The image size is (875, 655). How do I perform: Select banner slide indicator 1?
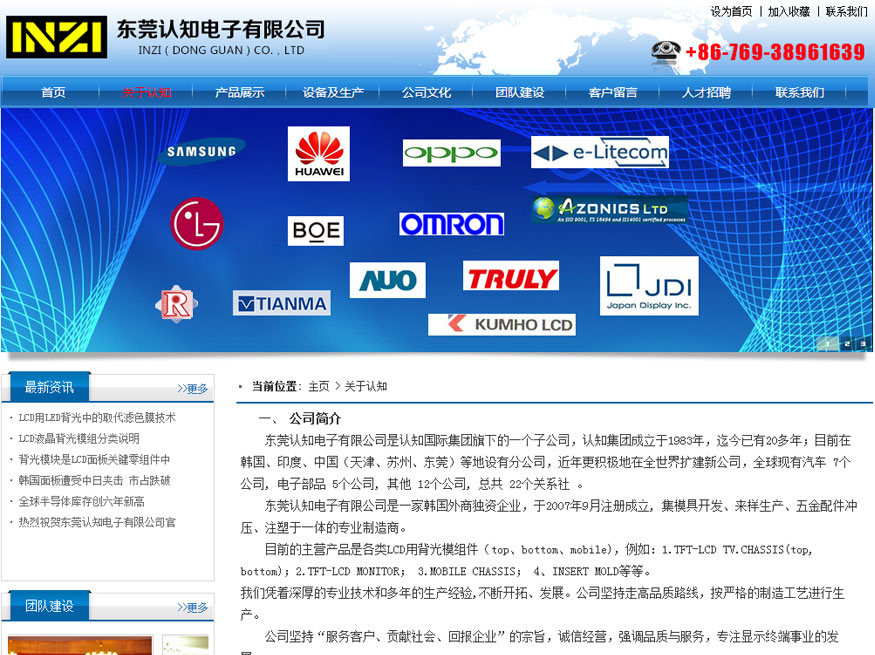coord(828,344)
